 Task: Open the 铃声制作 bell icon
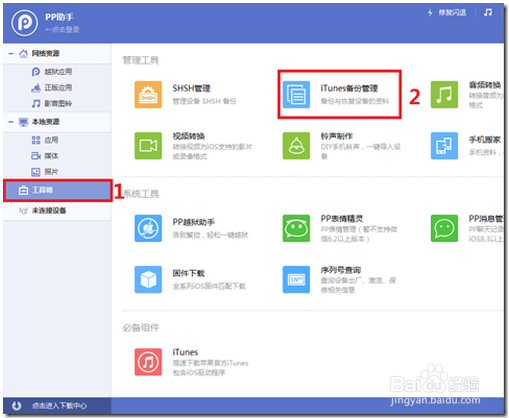pos(296,146)
